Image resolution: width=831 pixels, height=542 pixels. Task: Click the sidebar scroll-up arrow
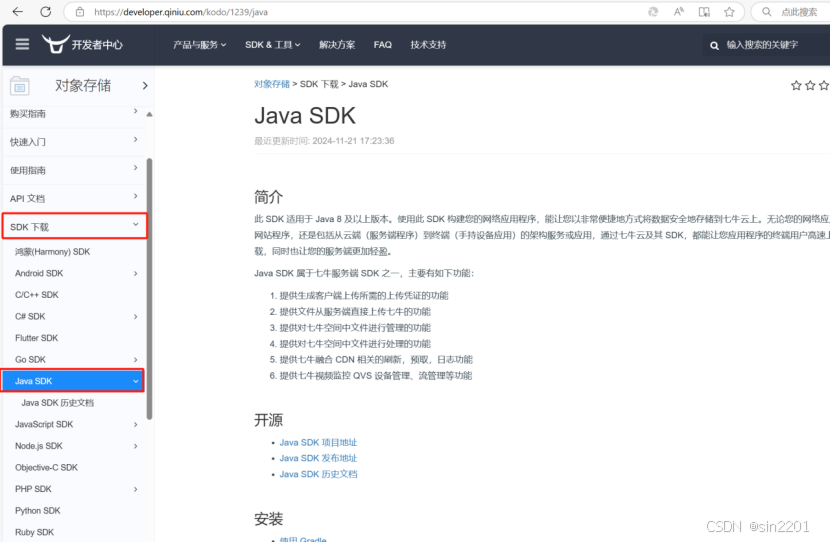pyautogui.click(x=149, y=114)
